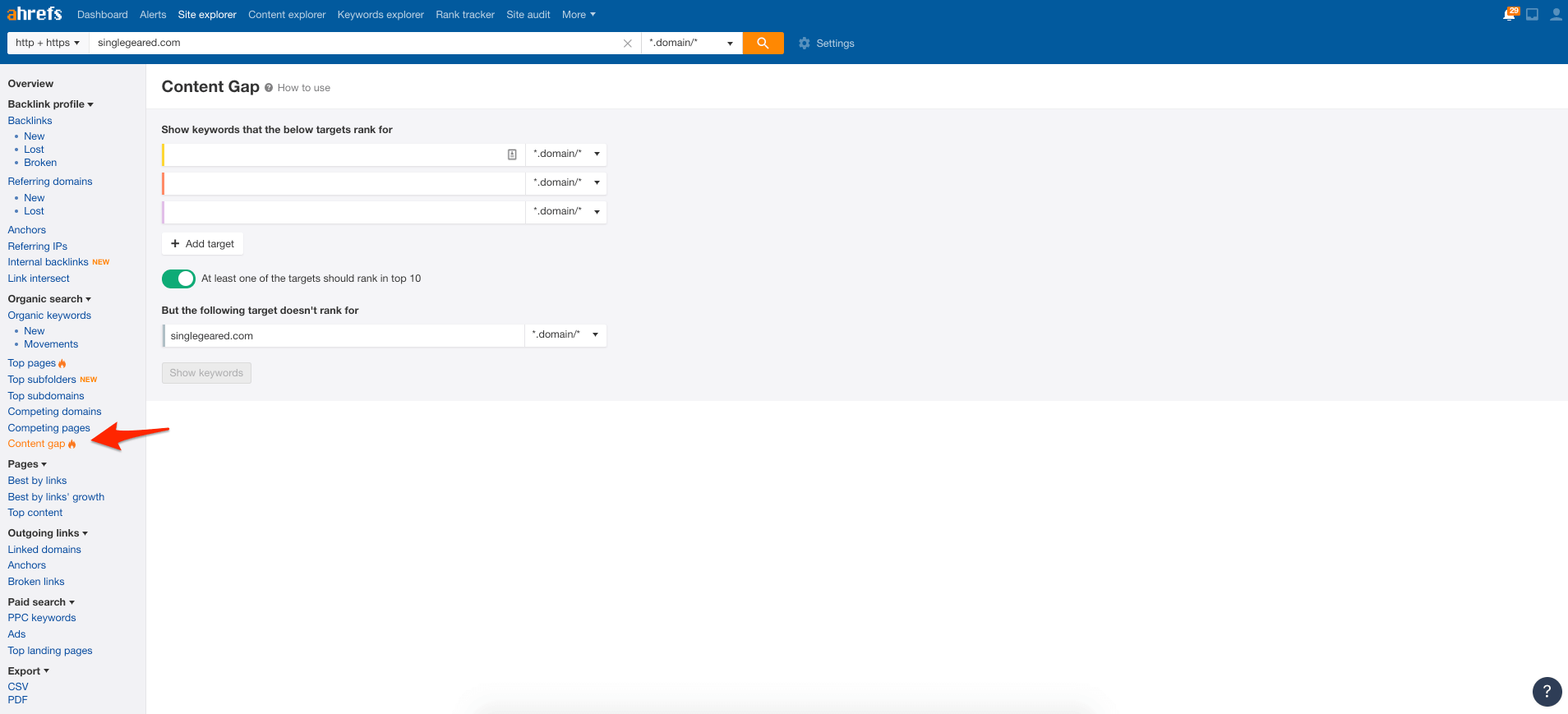The width and height of the screenshot is (1568, 714).
Task: Collapse the Backlink profile section
Action: pos(50,104)
